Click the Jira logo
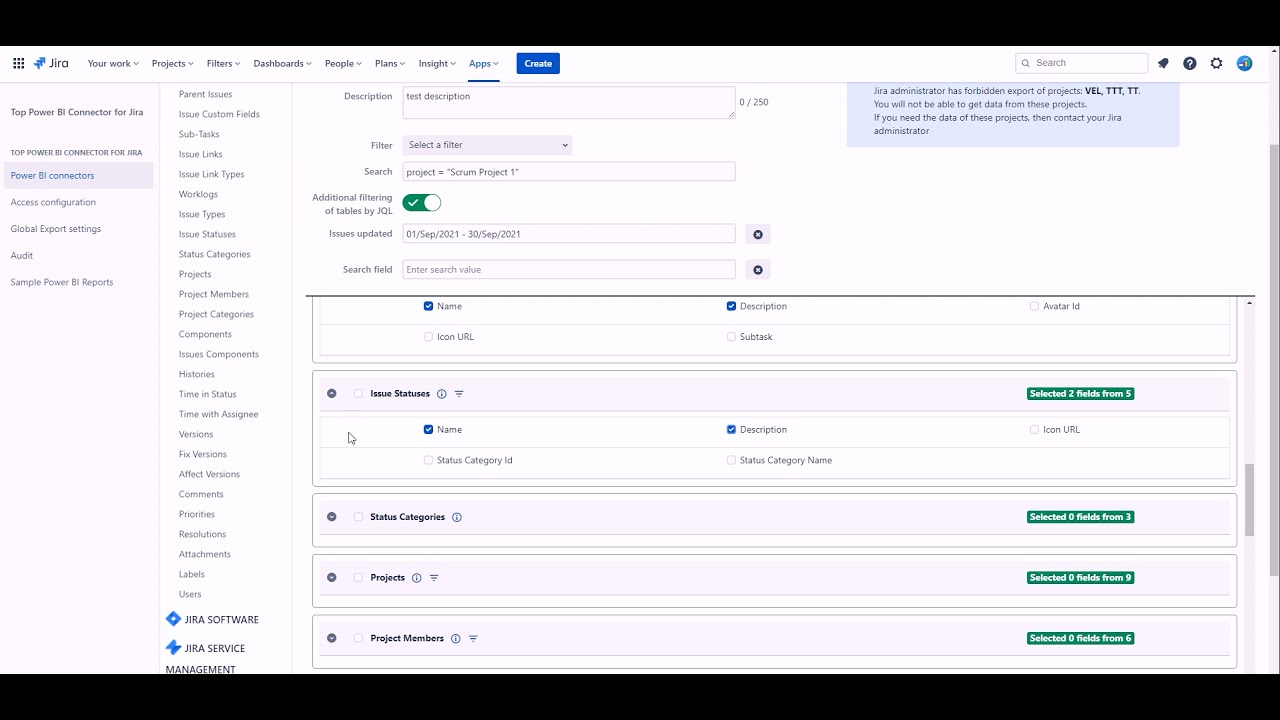 [51, 63]
